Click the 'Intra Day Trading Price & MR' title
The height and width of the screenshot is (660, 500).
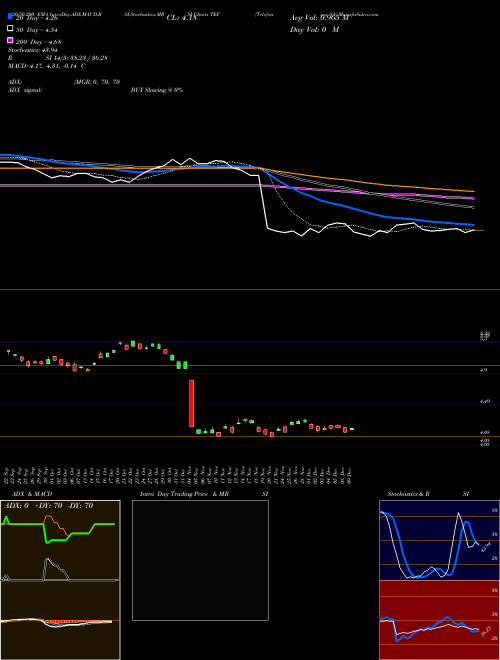coord(184,494)
